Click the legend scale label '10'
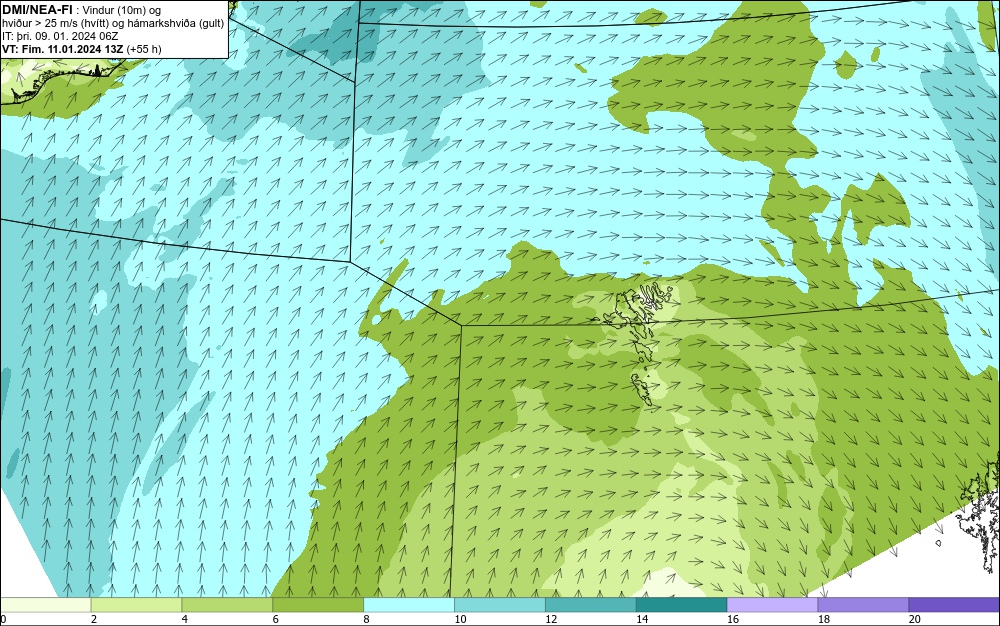1000x626 pixels. 460,619
